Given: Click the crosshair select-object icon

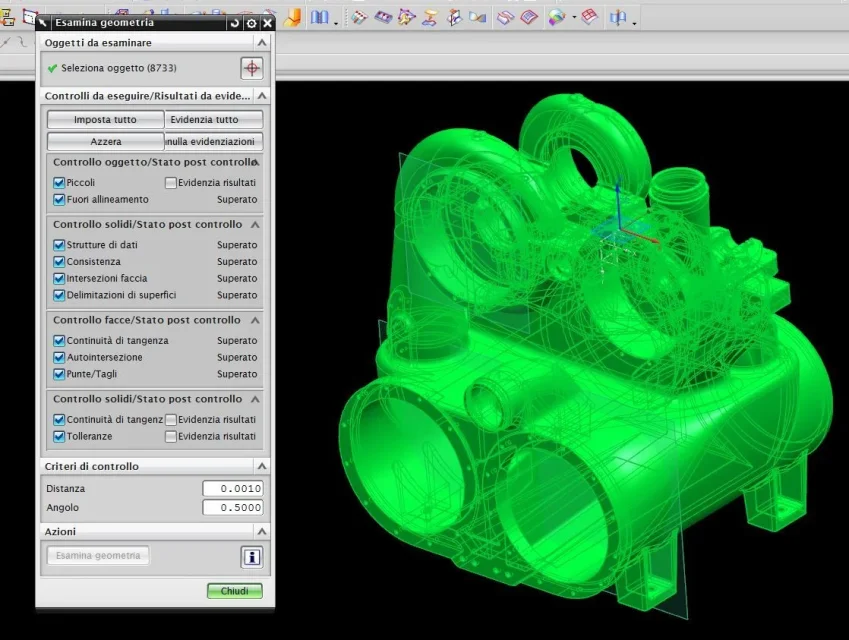Looking at the screenshot, I should (252, 68).
